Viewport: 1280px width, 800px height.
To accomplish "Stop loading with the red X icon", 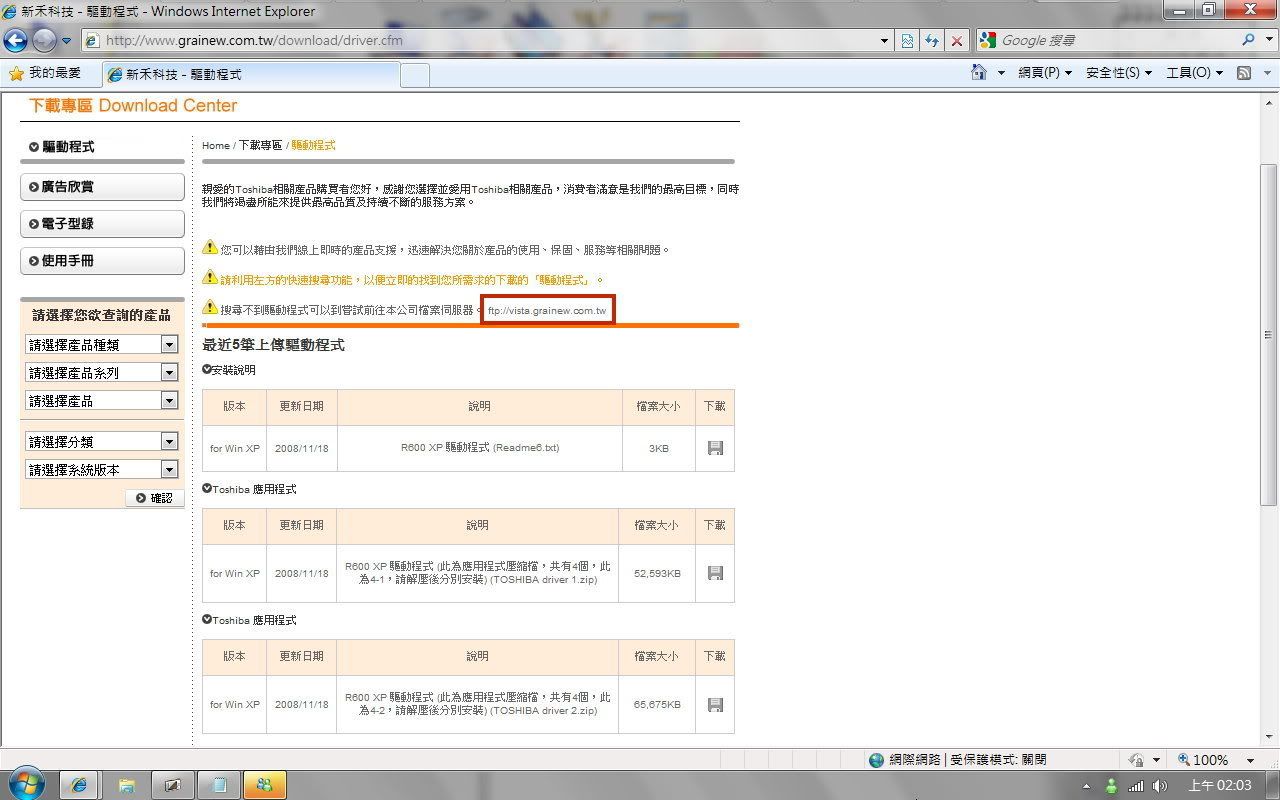I will pos(957,41).
